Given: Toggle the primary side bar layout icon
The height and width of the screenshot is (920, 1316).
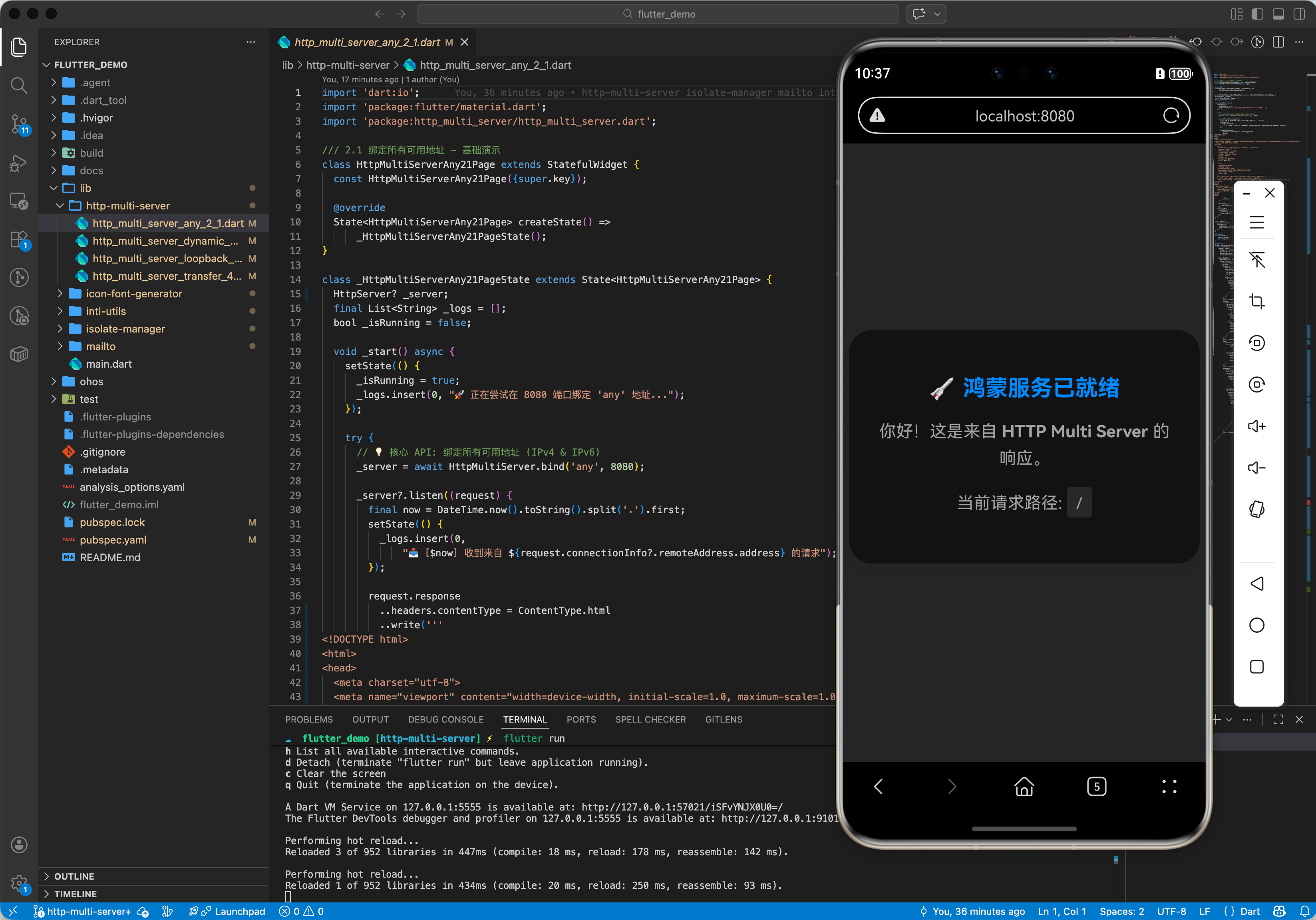Looking at the screenshot, I should (1258, 14).
